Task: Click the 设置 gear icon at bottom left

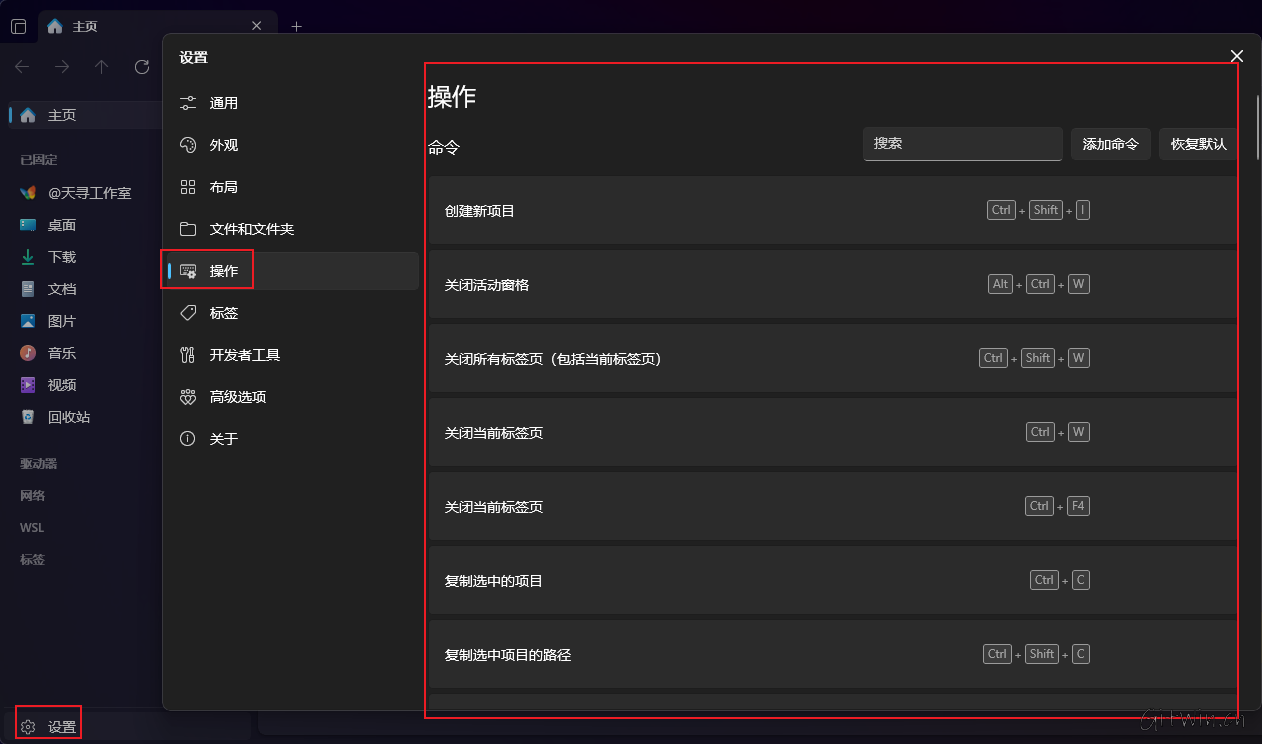Action: [x=29, y=727]
